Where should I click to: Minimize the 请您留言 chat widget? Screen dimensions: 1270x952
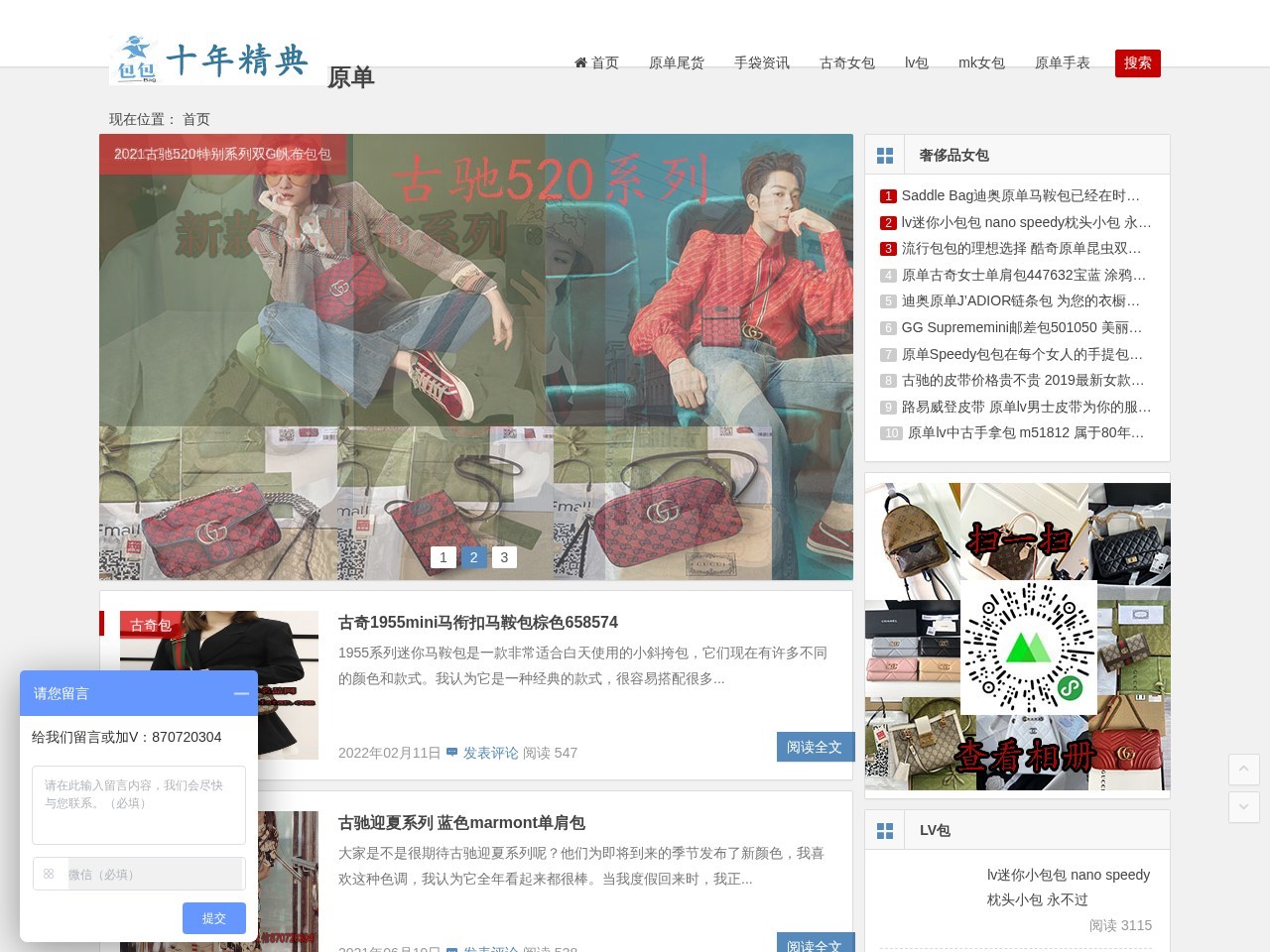[x=241, y=693]
